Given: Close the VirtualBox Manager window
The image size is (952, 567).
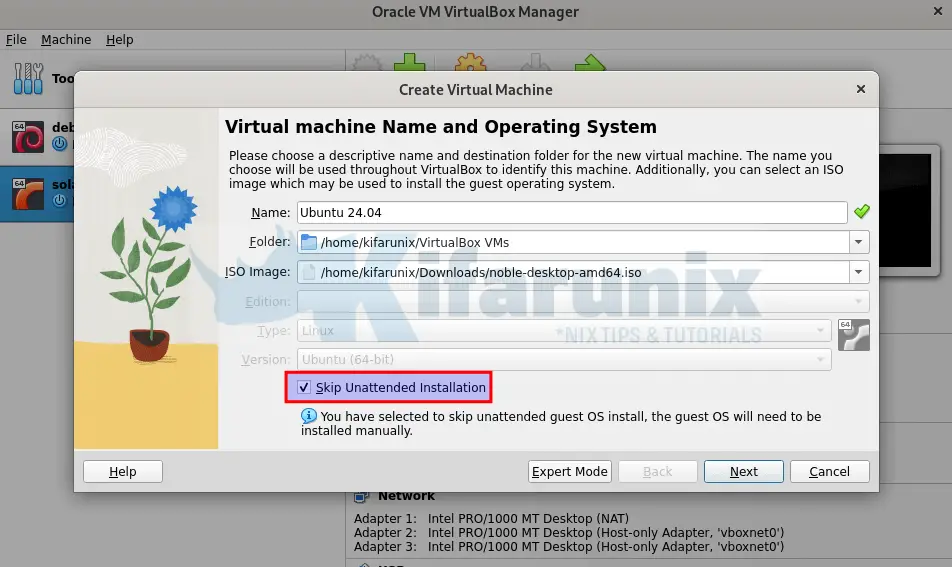Looking at the screenshot, I should coord(937,11).
